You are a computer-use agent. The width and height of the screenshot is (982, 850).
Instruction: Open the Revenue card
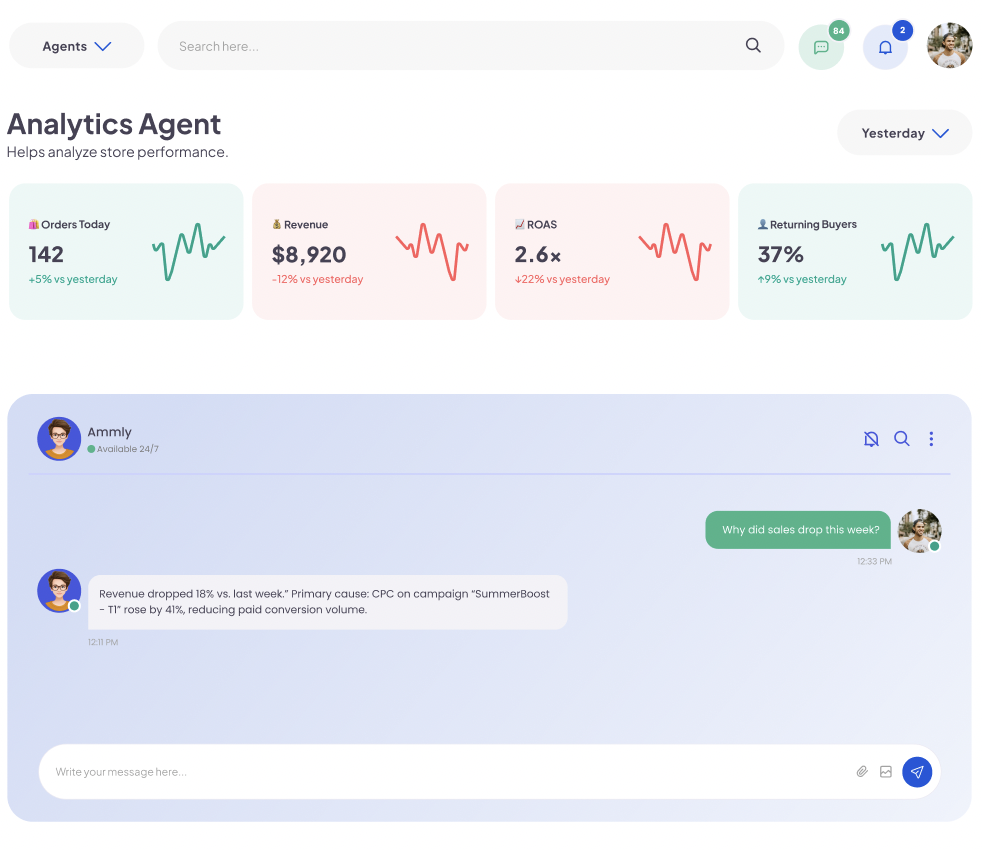click(369, 251)
